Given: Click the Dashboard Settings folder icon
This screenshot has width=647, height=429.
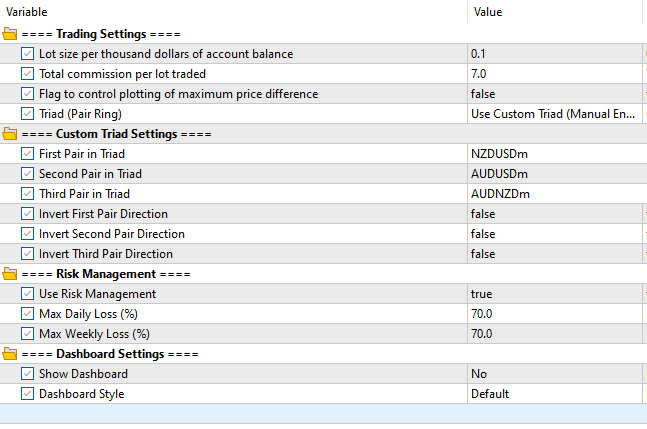Looking at the screenshot, I should click(10, 353).
